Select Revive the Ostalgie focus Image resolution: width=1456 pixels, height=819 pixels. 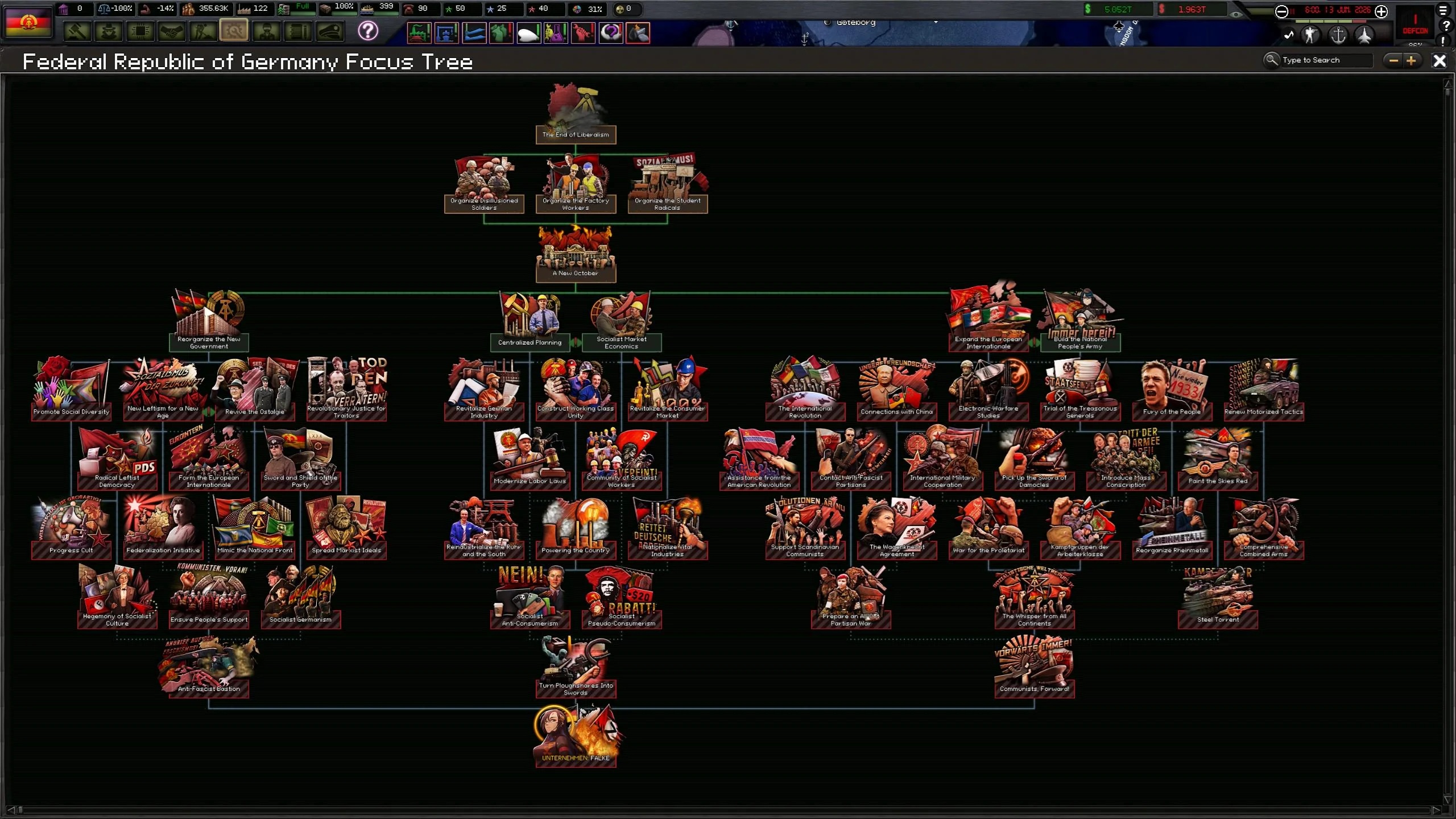255,390
